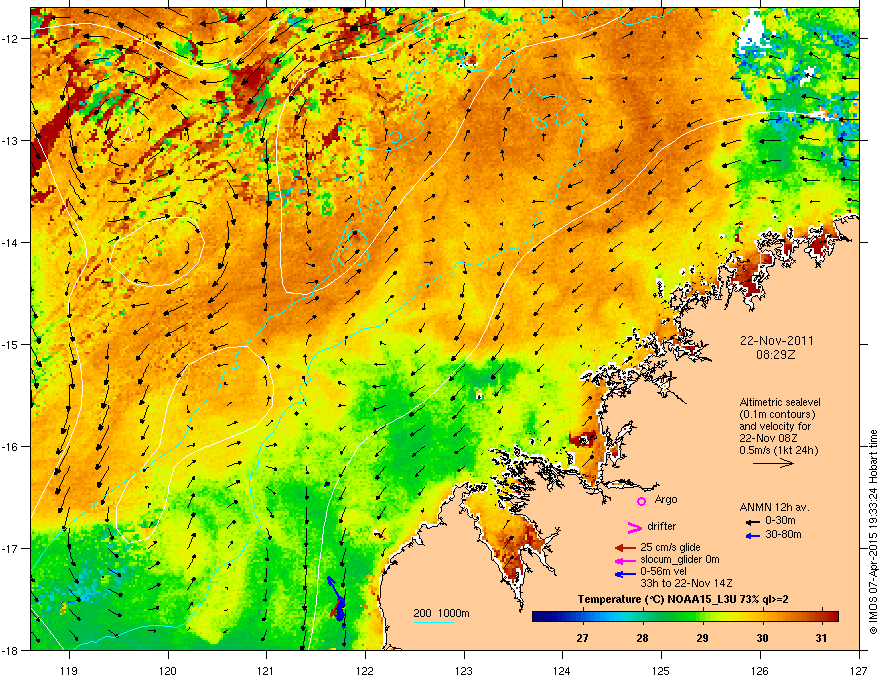880x680 pixels.
Task: Click the '126' longitude axis label
Action: (760, 670)
